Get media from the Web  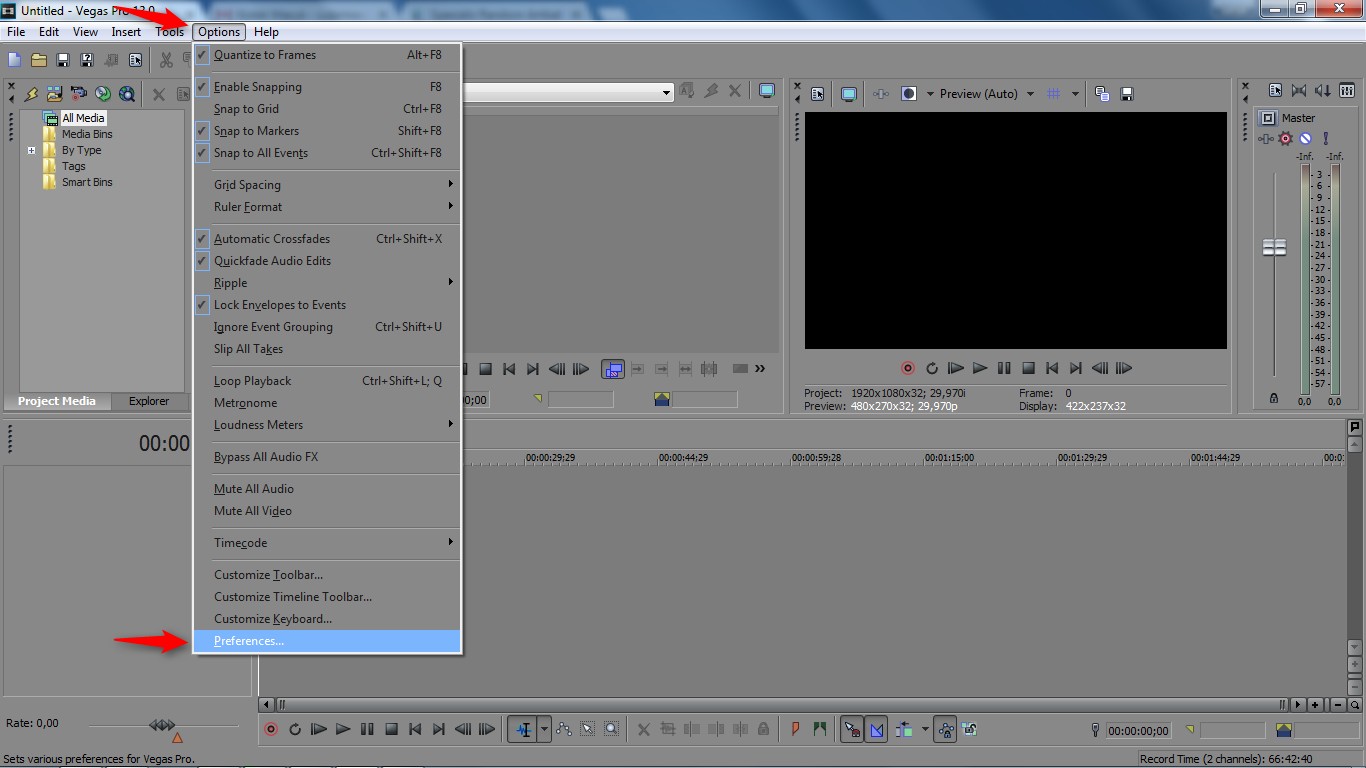coord(127,93)
